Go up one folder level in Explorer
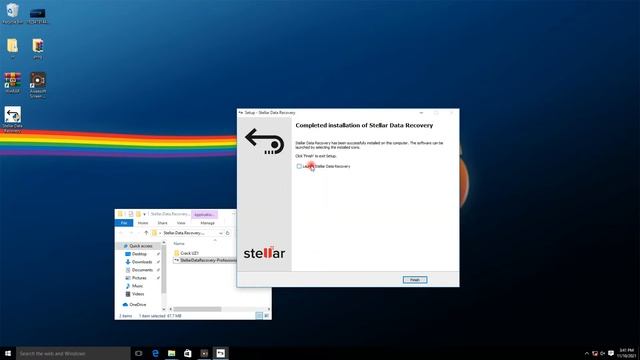This screenshot has height=360, width=640. pos(146,233)
